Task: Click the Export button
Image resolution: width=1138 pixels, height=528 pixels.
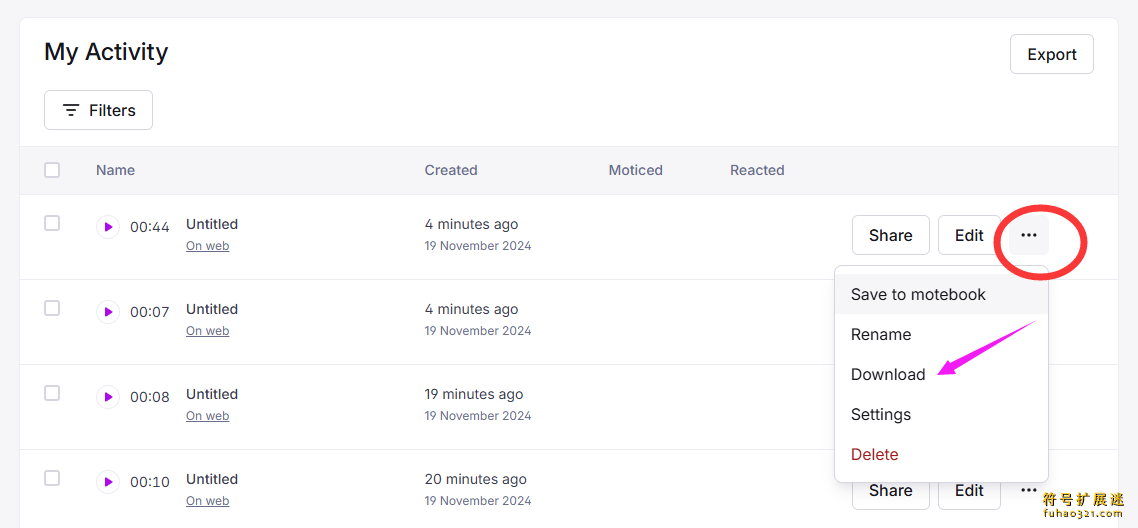Action: point(1052,54)
